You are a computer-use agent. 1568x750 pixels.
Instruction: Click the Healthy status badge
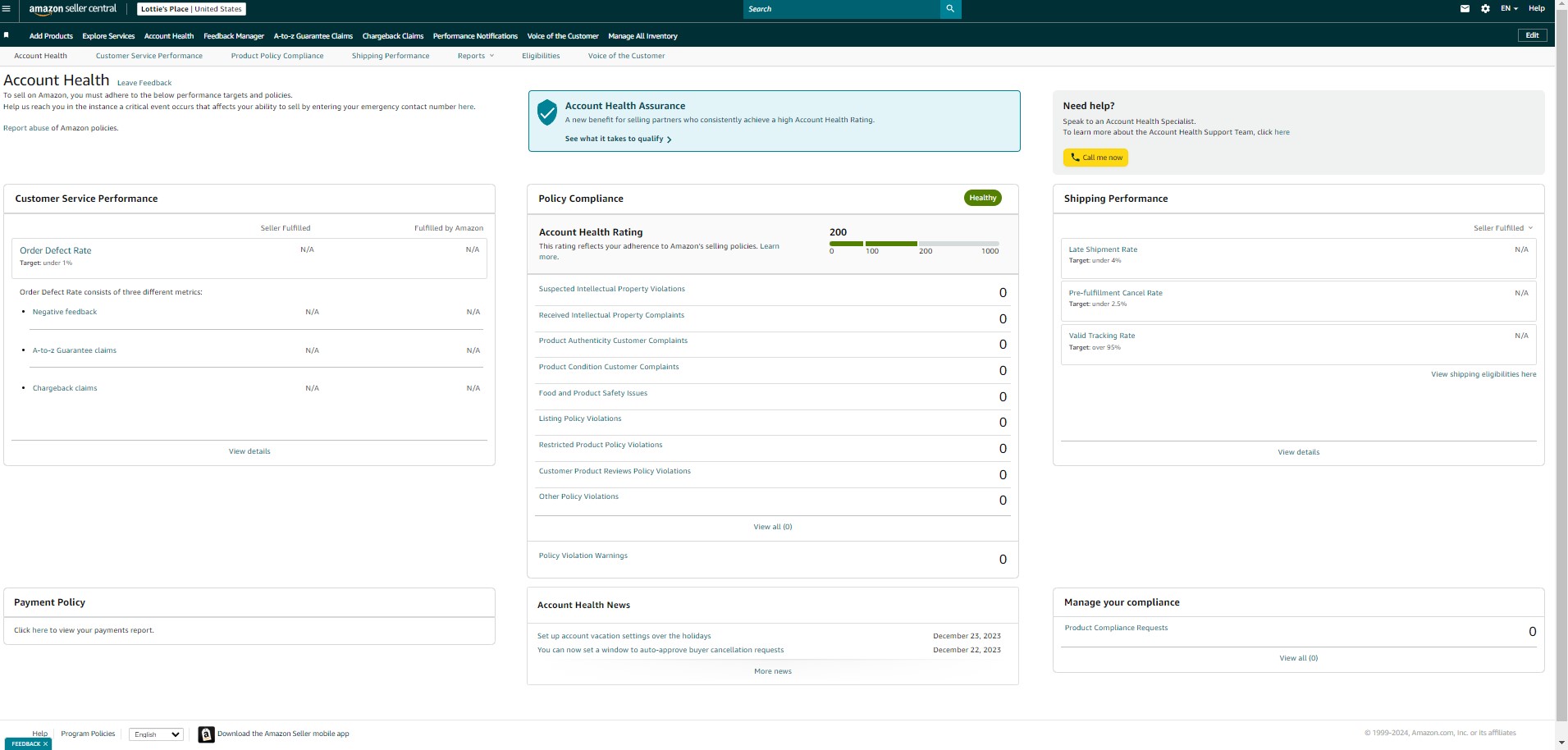point(982,198)
